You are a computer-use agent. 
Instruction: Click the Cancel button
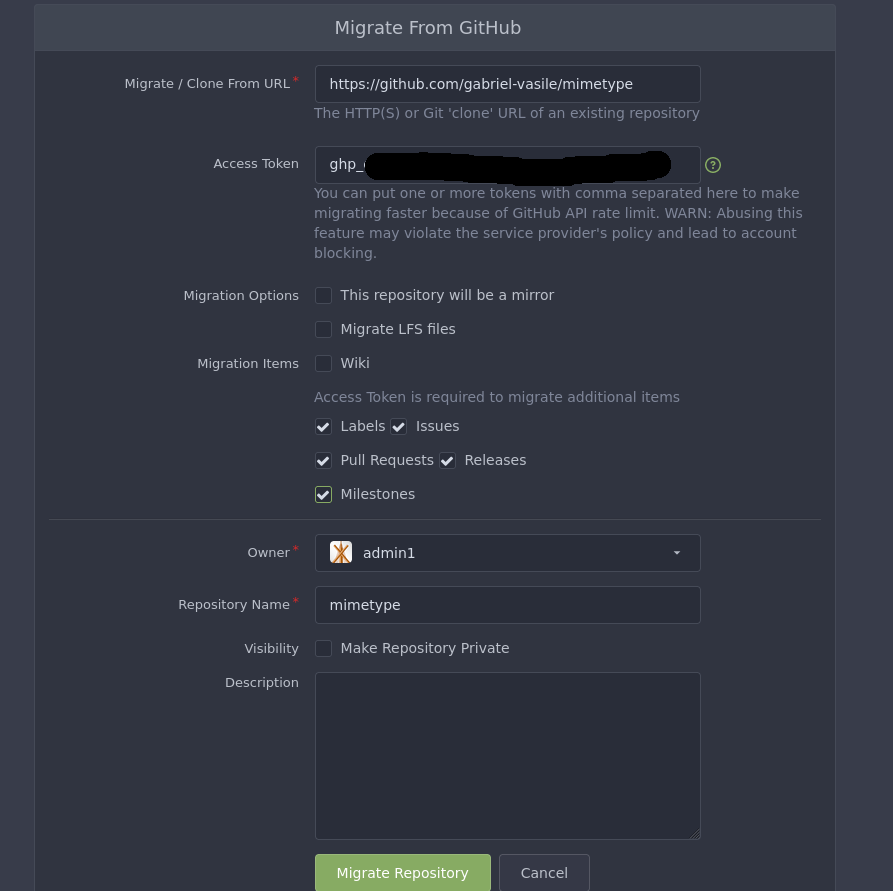coord(544,872)
